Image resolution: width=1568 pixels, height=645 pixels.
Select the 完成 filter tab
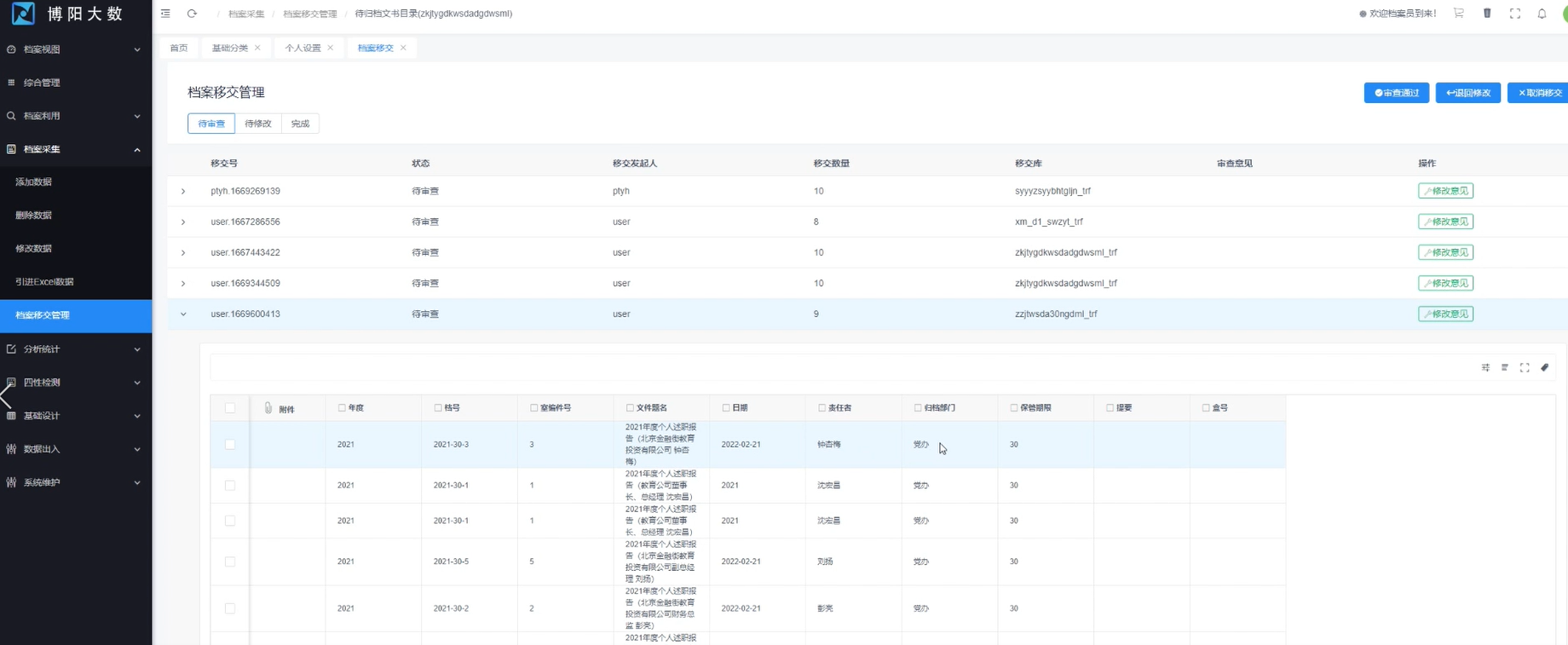[300, 124]
